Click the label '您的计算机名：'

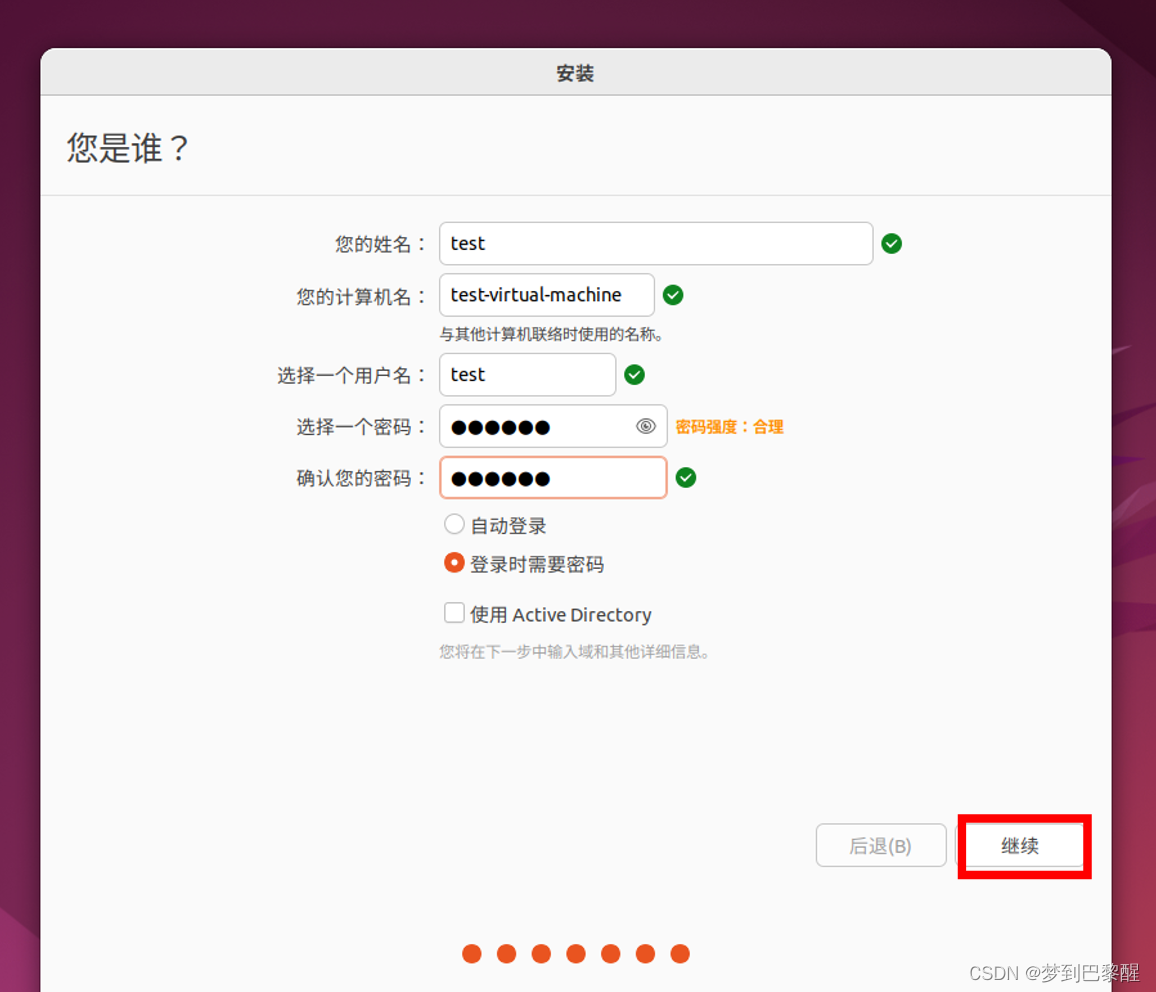[361, 296]
